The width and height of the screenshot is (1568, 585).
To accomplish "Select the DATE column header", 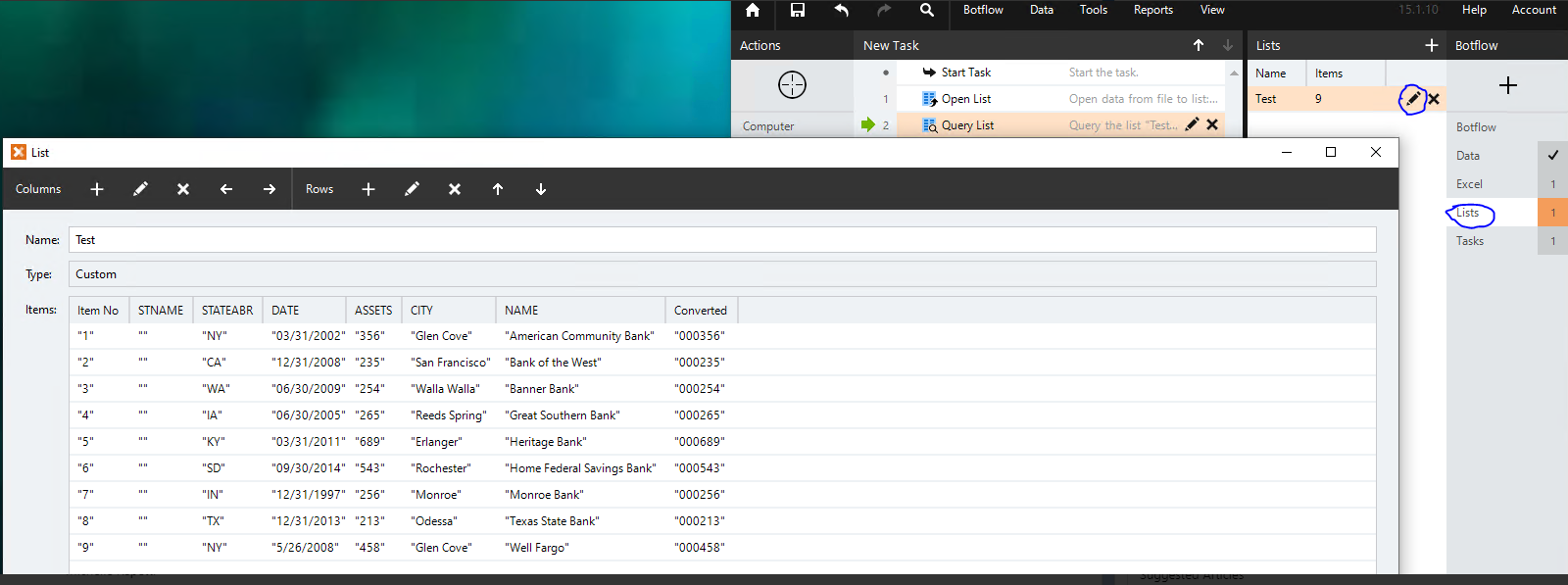I will pos(304,311).
